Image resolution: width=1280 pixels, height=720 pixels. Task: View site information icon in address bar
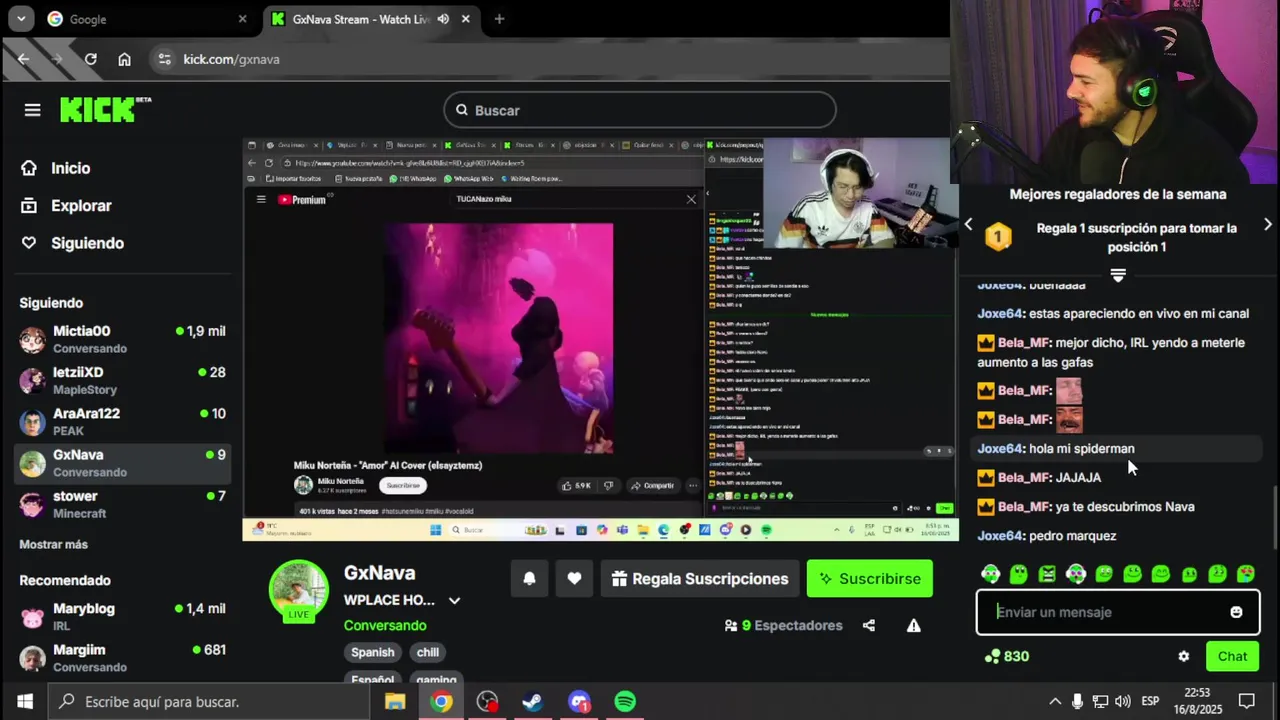(x=165, y=59)
